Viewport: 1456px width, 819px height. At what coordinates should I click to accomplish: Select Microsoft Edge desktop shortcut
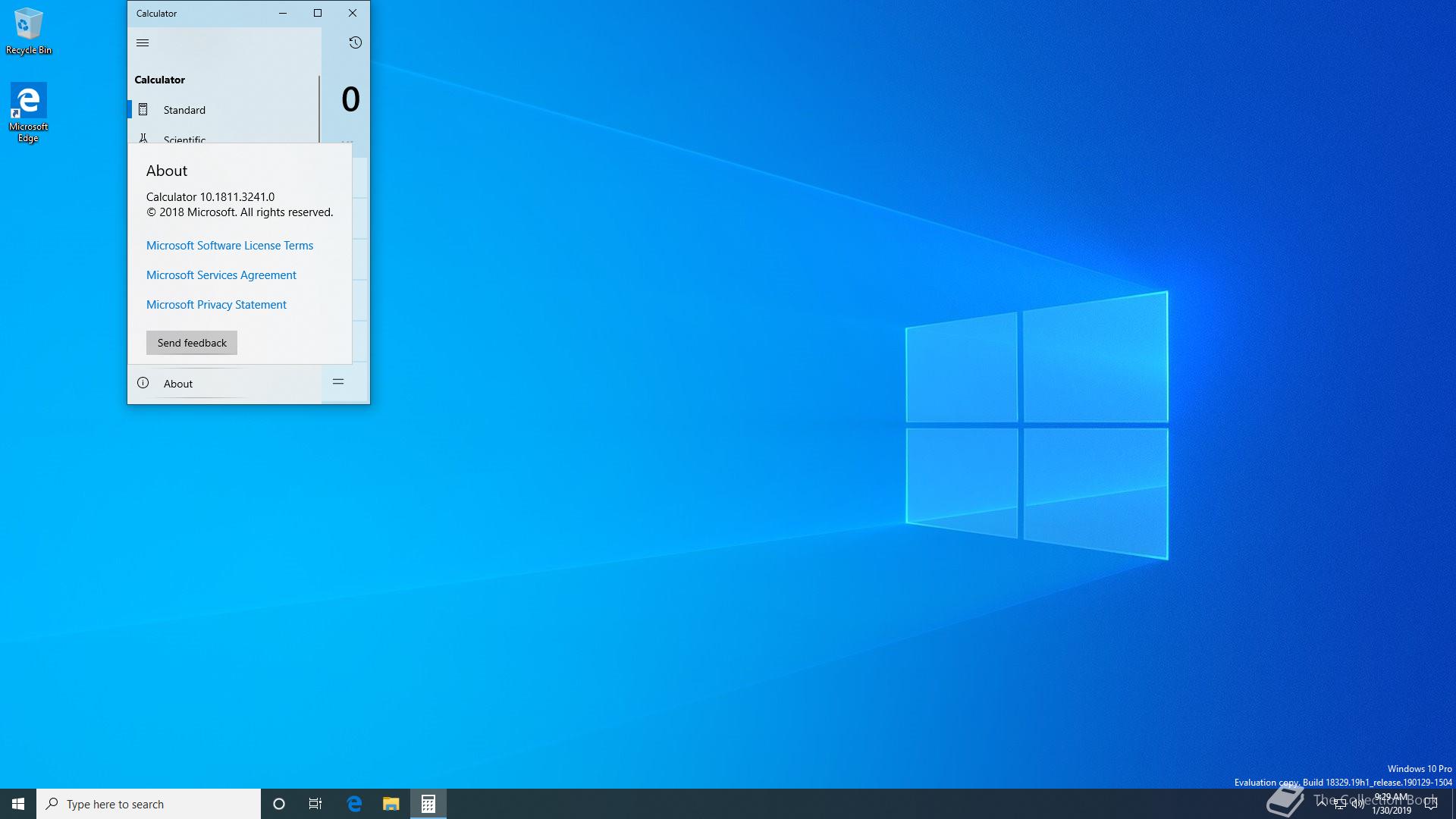28,113
